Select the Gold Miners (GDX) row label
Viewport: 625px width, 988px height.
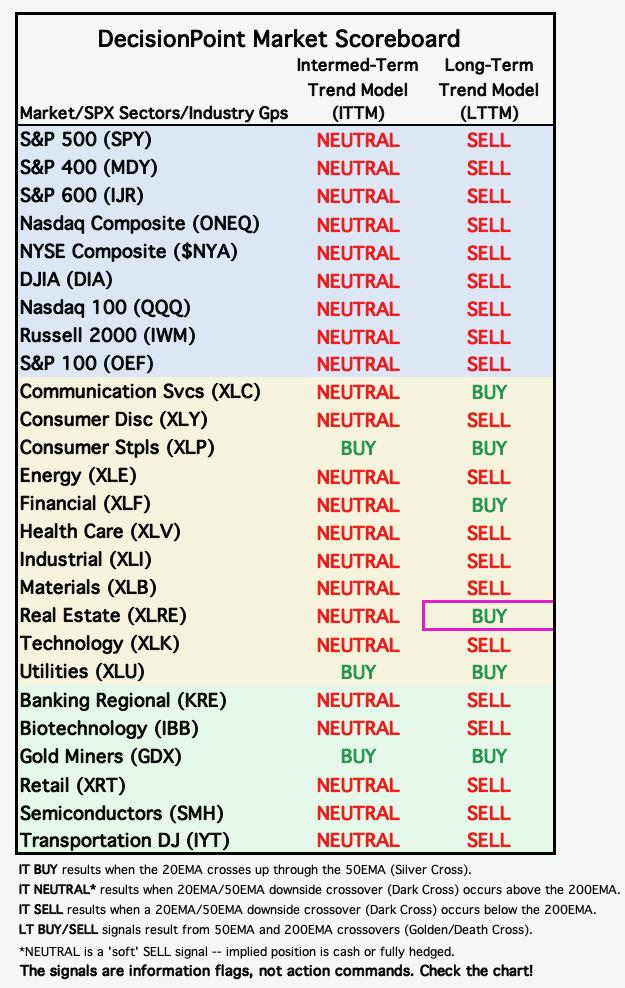100,756
